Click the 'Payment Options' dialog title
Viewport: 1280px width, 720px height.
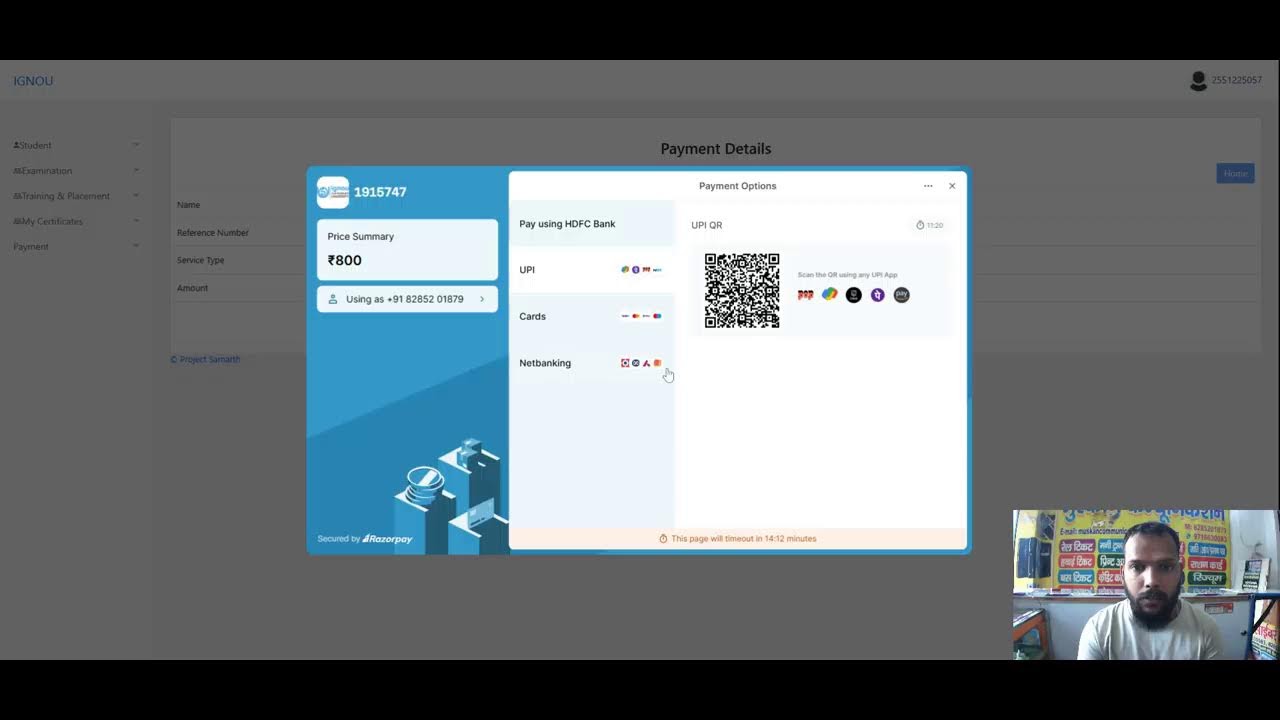pos(737,186)
